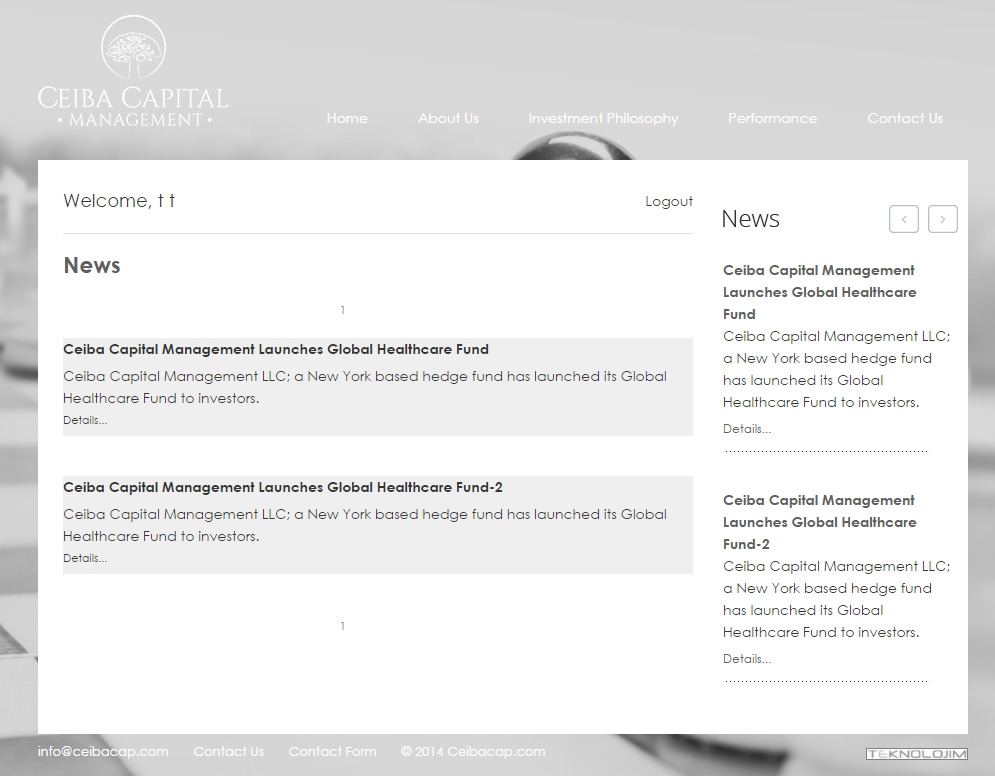Go to the Home page

[346, 118]
